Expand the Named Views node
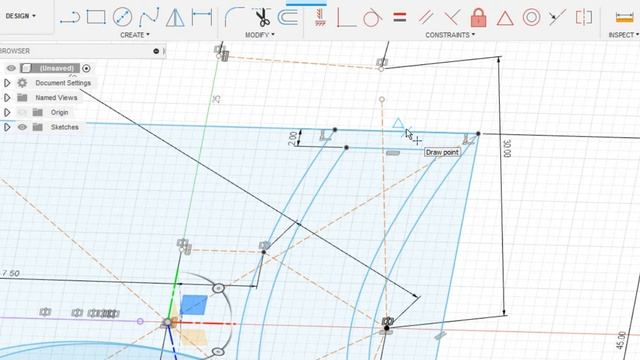Viewport: 640px width, 360px height. [x=7, y=98]
